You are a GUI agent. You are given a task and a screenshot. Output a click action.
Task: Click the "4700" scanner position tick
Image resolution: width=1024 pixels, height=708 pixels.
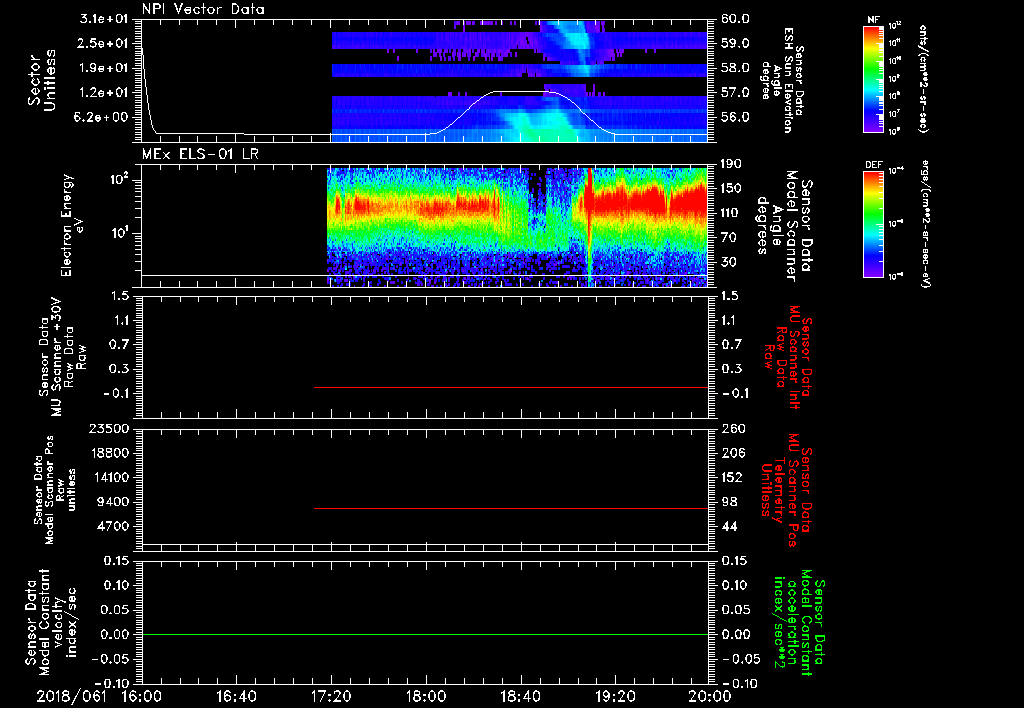pos(112,526)
